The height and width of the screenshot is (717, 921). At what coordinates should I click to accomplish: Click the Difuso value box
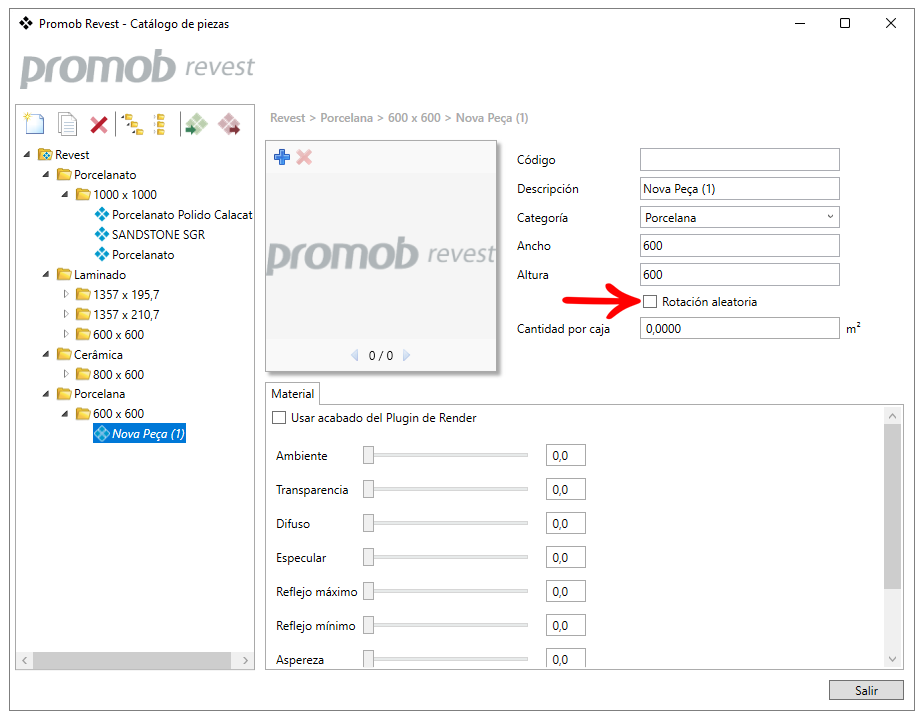[x=566, y=524]
